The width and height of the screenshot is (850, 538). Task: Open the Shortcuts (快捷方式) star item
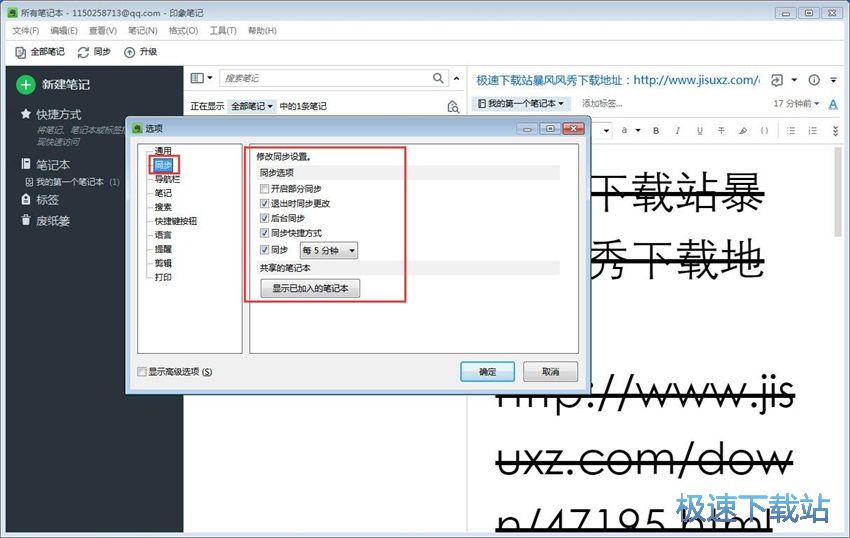(x=50, y=114)
